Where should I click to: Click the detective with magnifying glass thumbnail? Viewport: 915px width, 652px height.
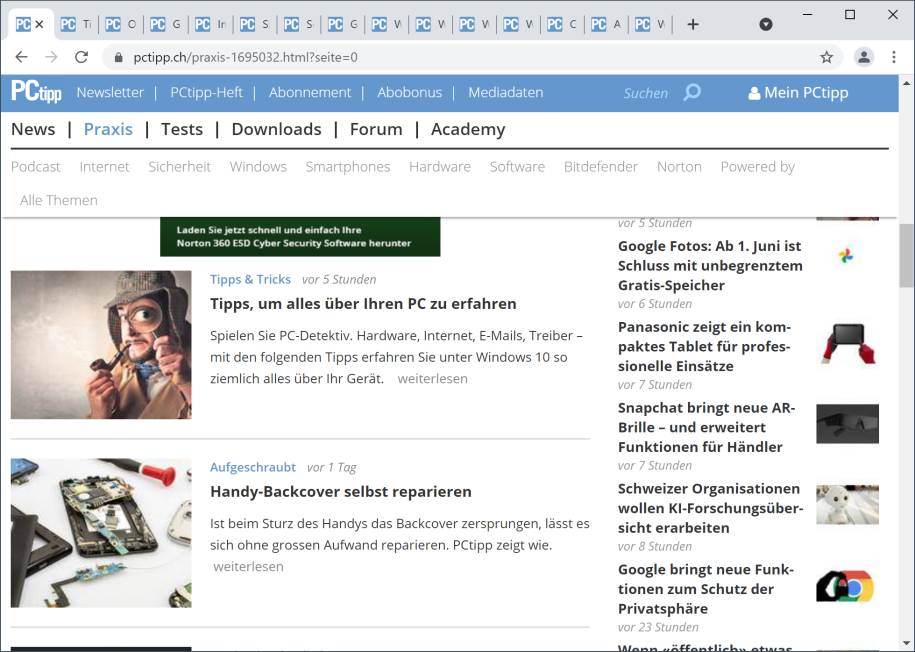pos(101,344)
